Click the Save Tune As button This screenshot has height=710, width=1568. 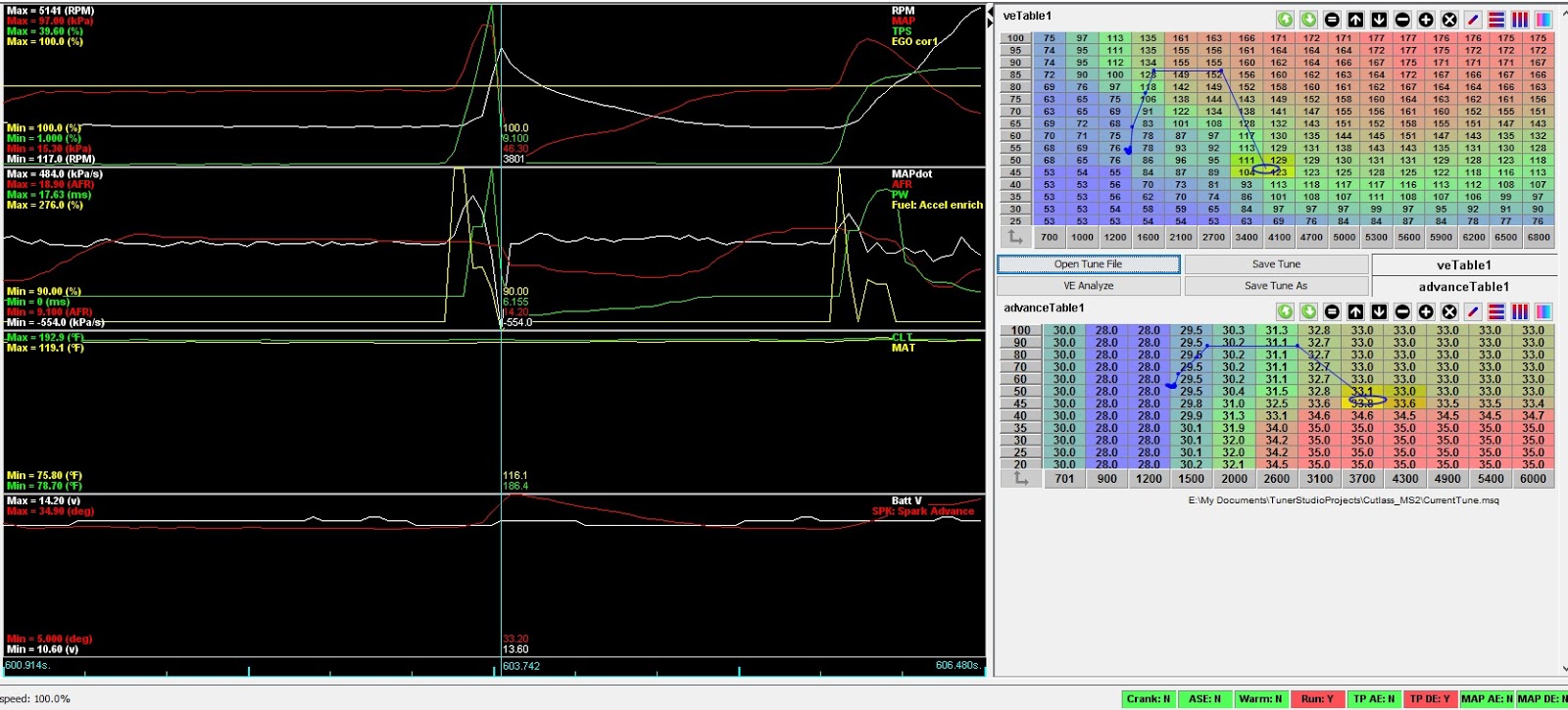click(1276, 286)
